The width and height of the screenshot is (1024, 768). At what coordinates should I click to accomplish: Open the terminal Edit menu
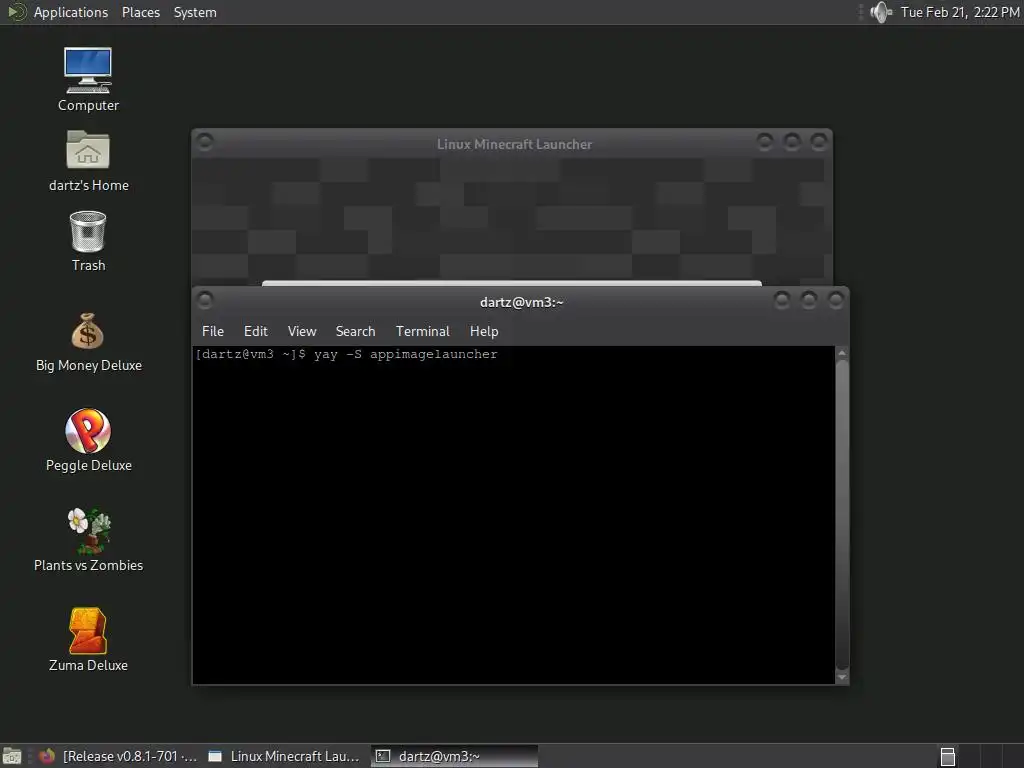(255, 331)
